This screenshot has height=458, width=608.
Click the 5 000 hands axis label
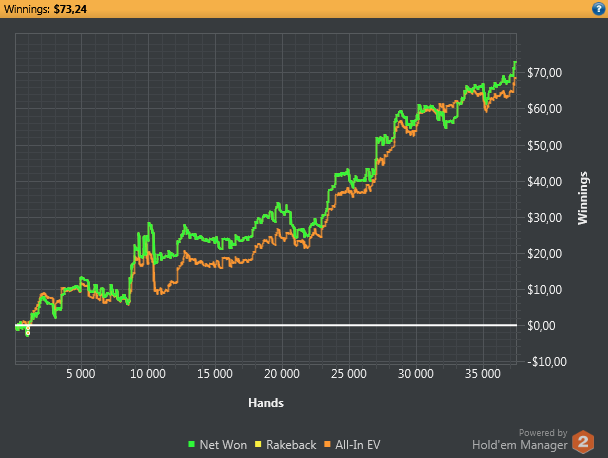tap(81, 374)
